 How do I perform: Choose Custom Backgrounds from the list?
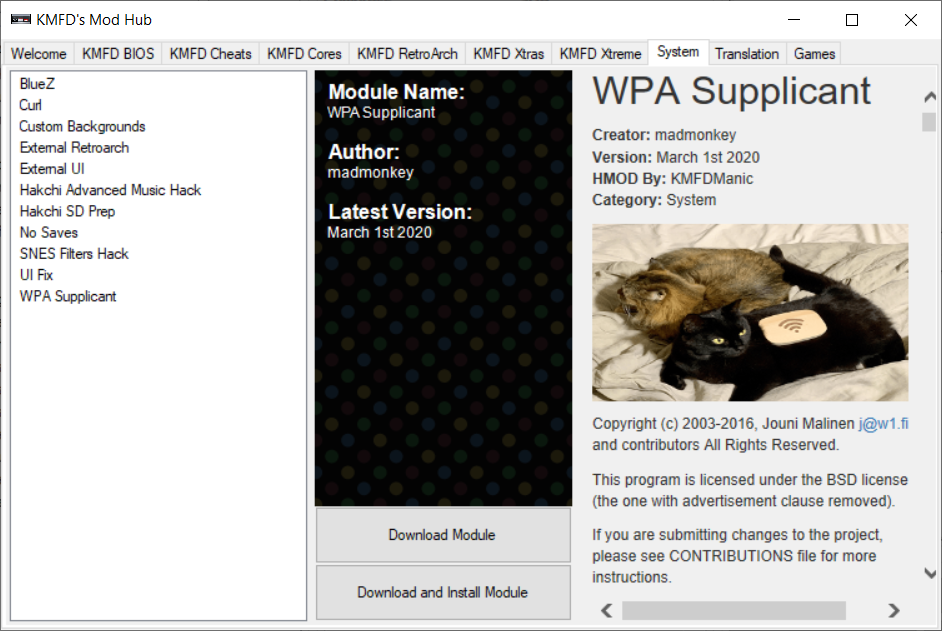pos(82,126)
